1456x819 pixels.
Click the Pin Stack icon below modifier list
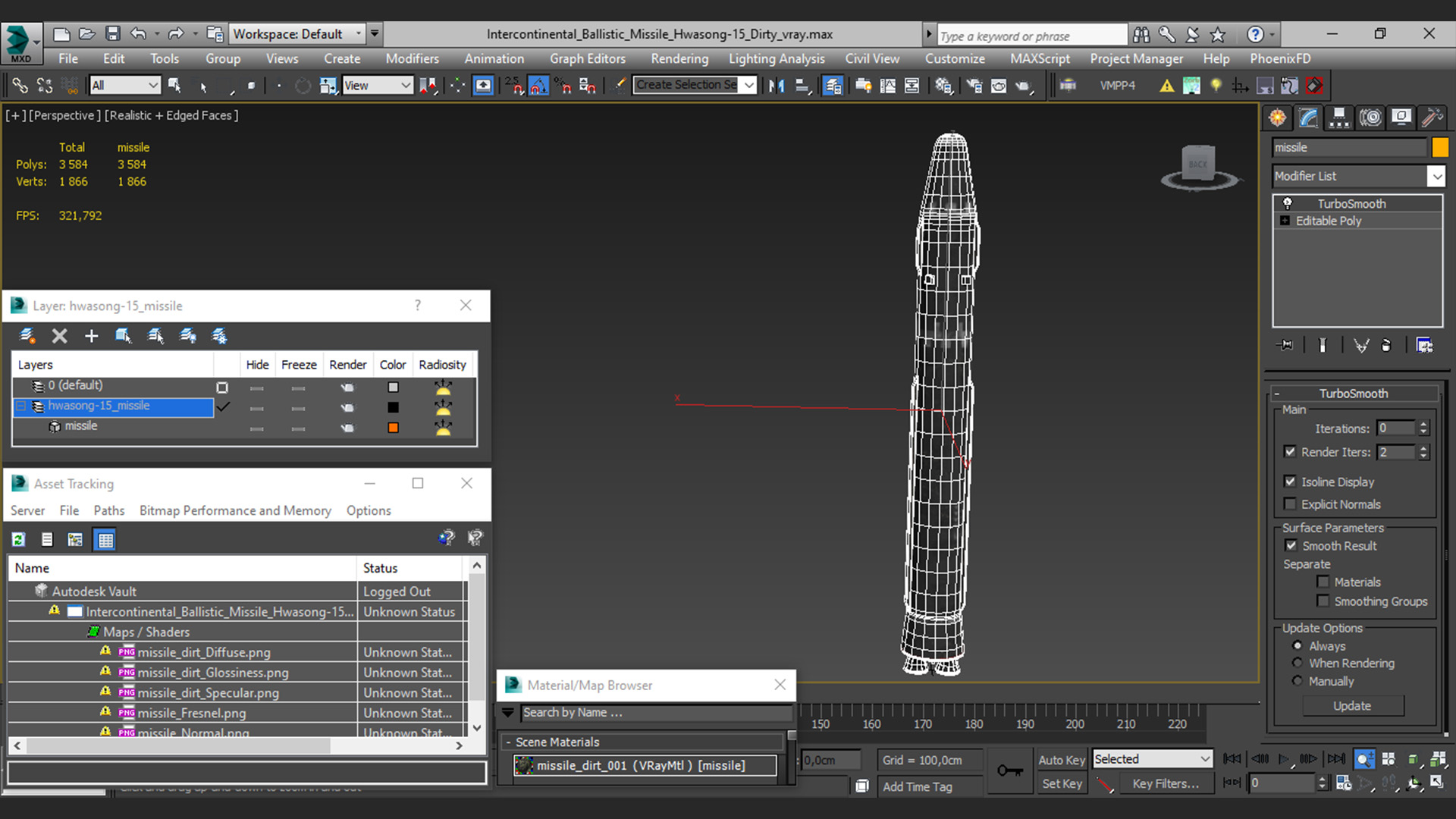coord(1285,345)
